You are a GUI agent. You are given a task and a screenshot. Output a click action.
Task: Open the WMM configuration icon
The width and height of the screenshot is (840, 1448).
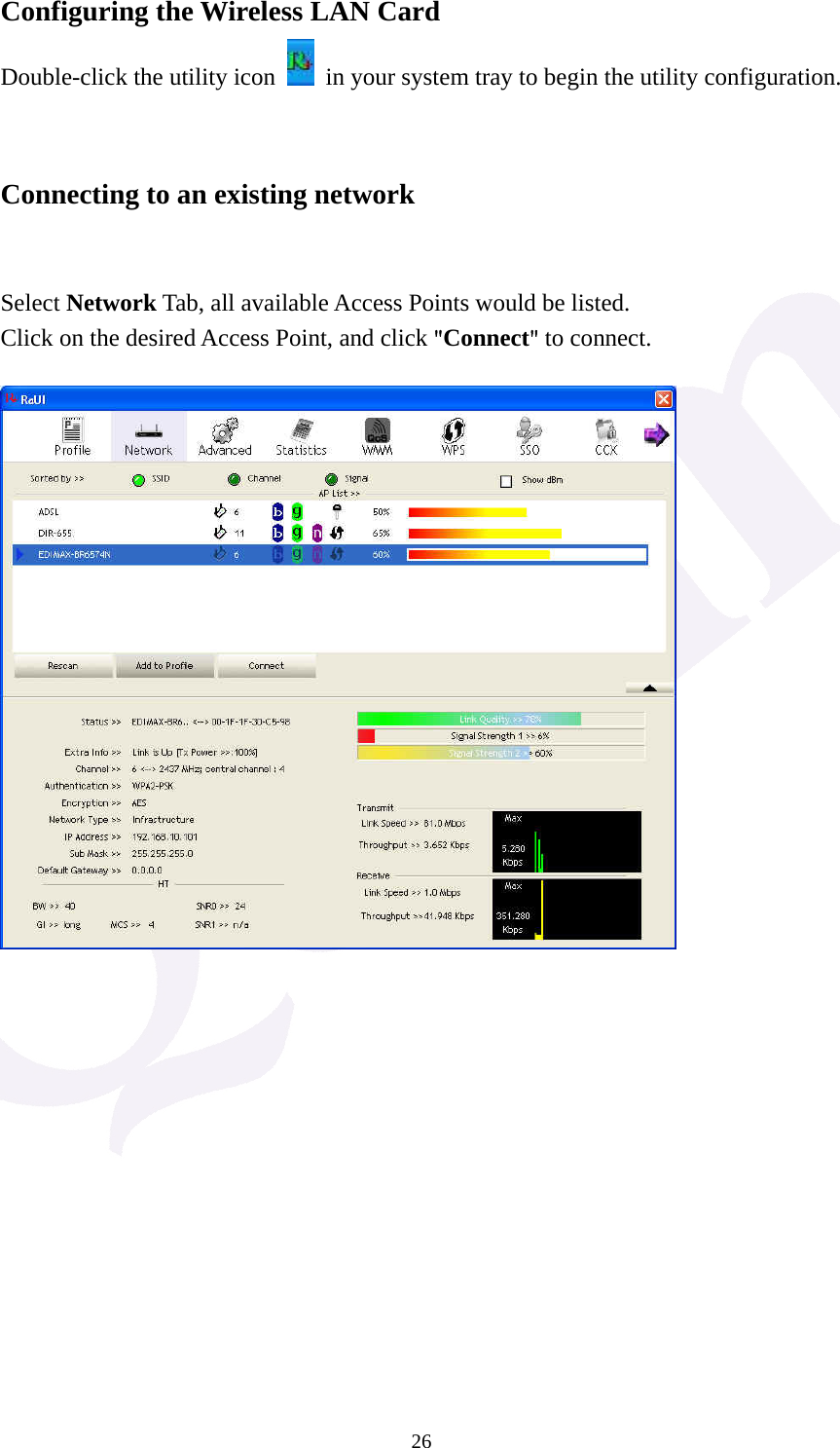(377, 435)
